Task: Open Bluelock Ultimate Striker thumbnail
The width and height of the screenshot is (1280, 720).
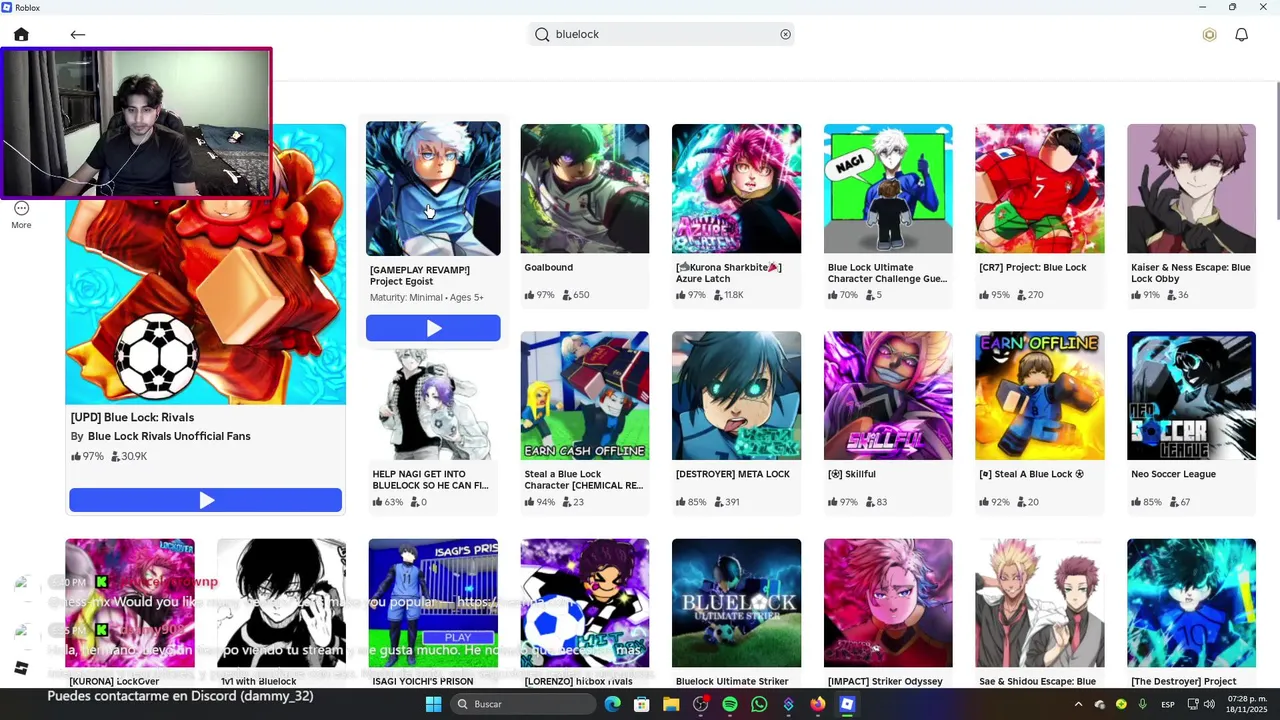Action: click(736, 603)
